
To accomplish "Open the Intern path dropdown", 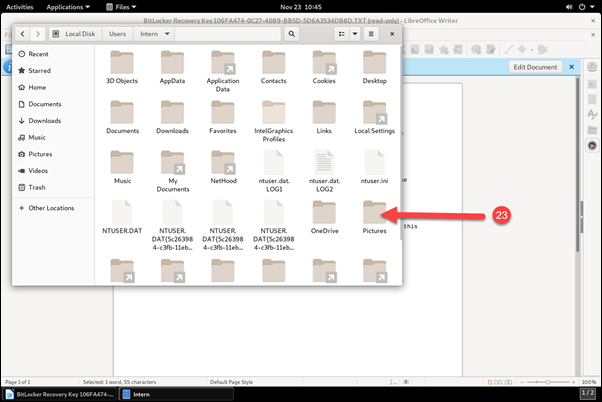I will click(155, 34).
